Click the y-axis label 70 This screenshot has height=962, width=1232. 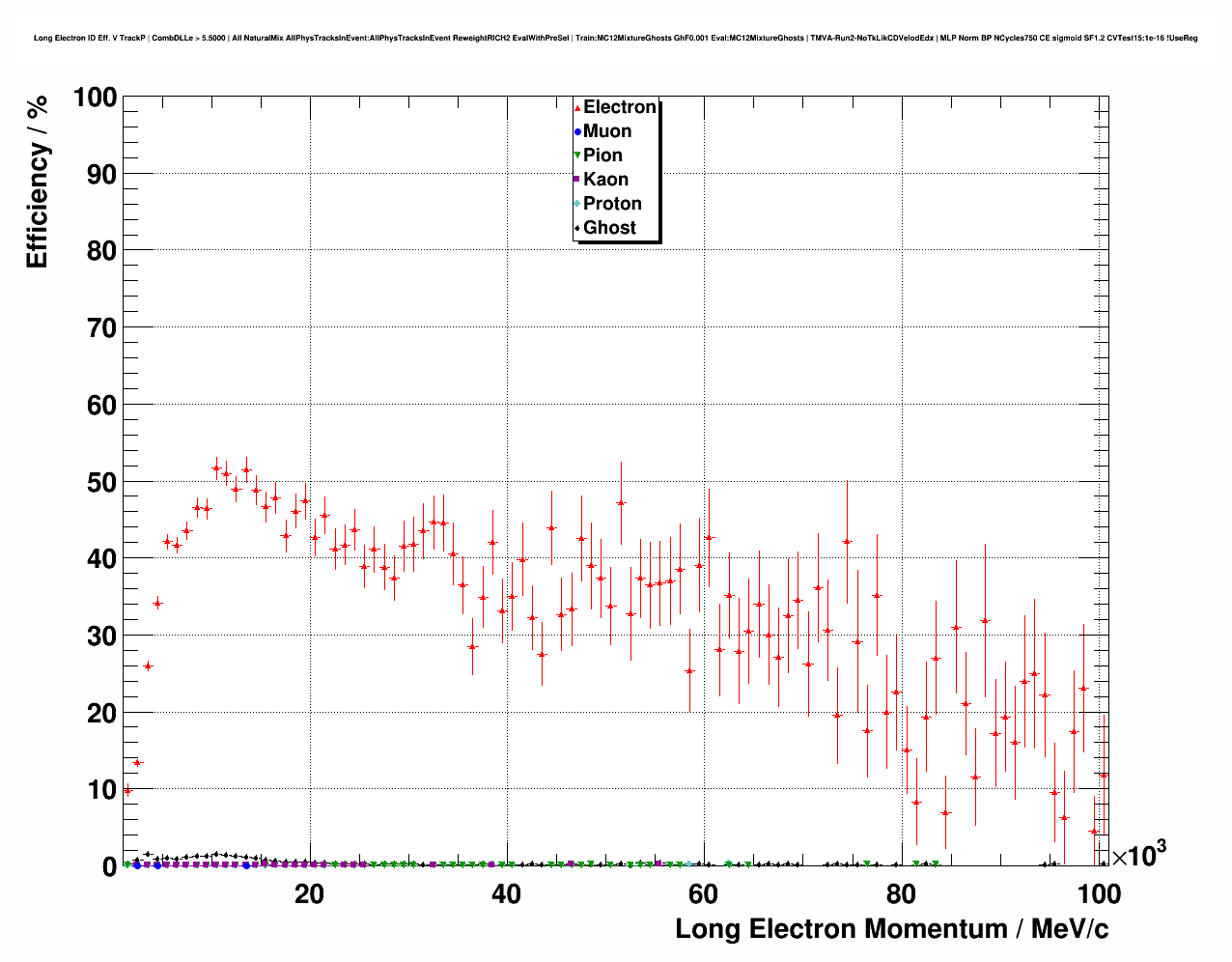point(102,328)
